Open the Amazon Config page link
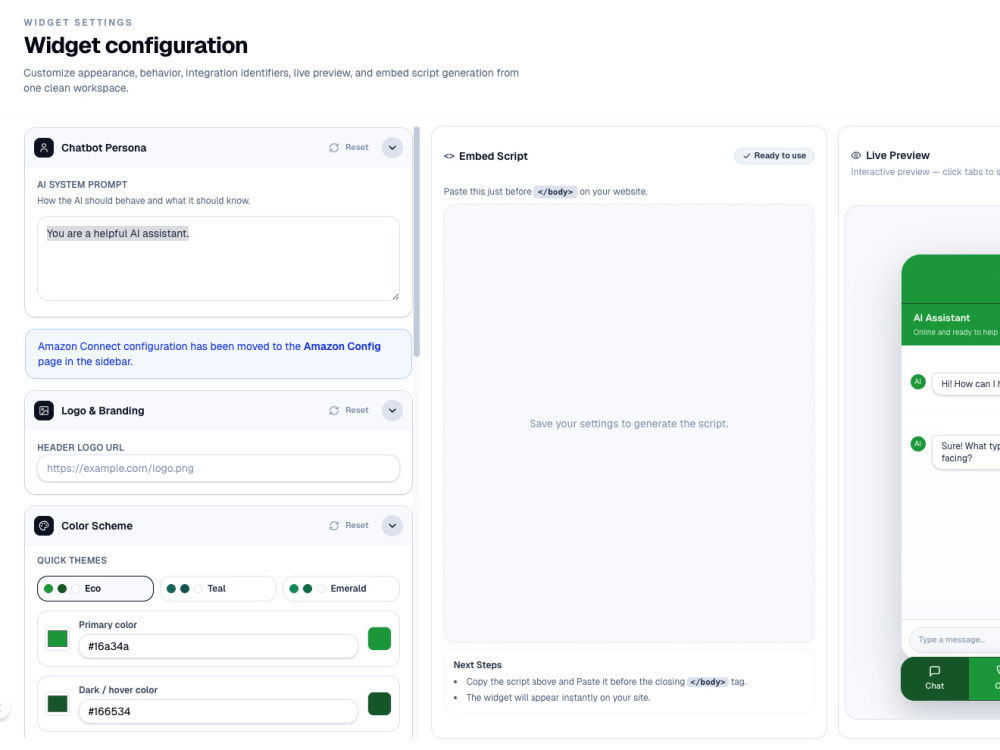The height and width of the screenshot is (750, 1000). (x=342, y=346)
